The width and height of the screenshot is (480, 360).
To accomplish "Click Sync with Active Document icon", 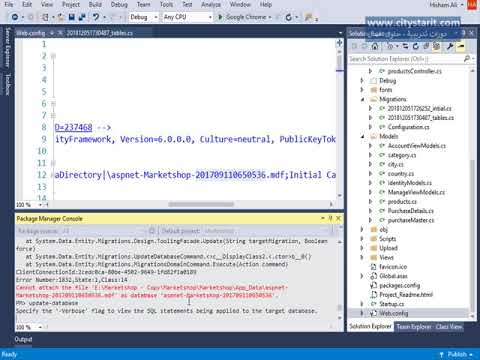I will point(405,46).
